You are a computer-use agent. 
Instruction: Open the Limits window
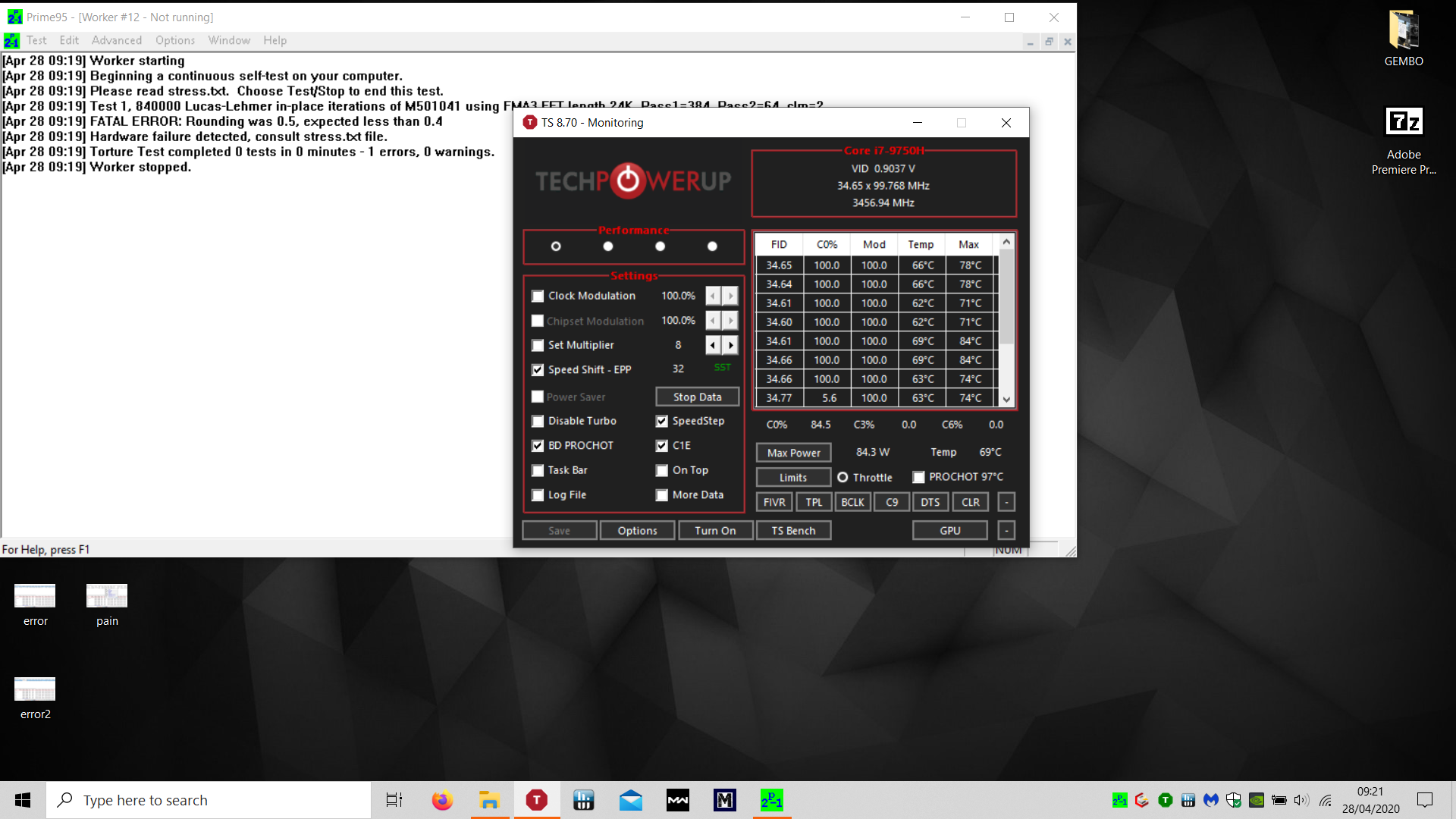point(793,477)
